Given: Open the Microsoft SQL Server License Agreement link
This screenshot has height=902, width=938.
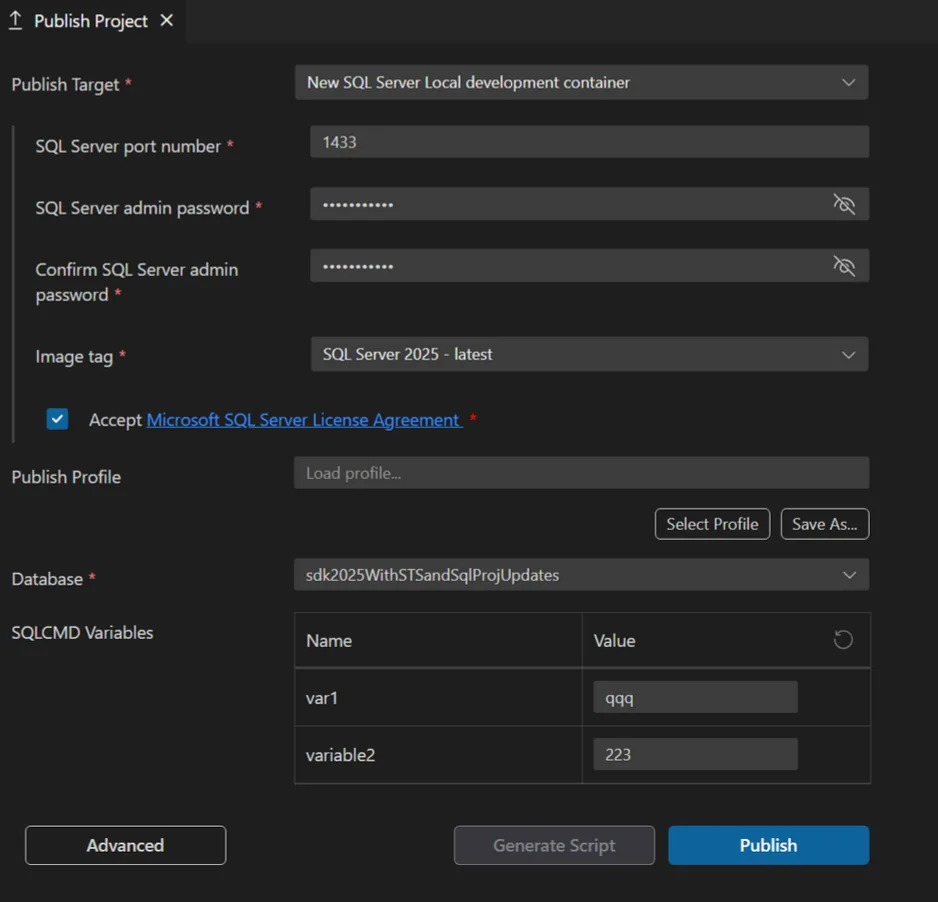Looking at the screenshot, I should [x=301, y=419].
